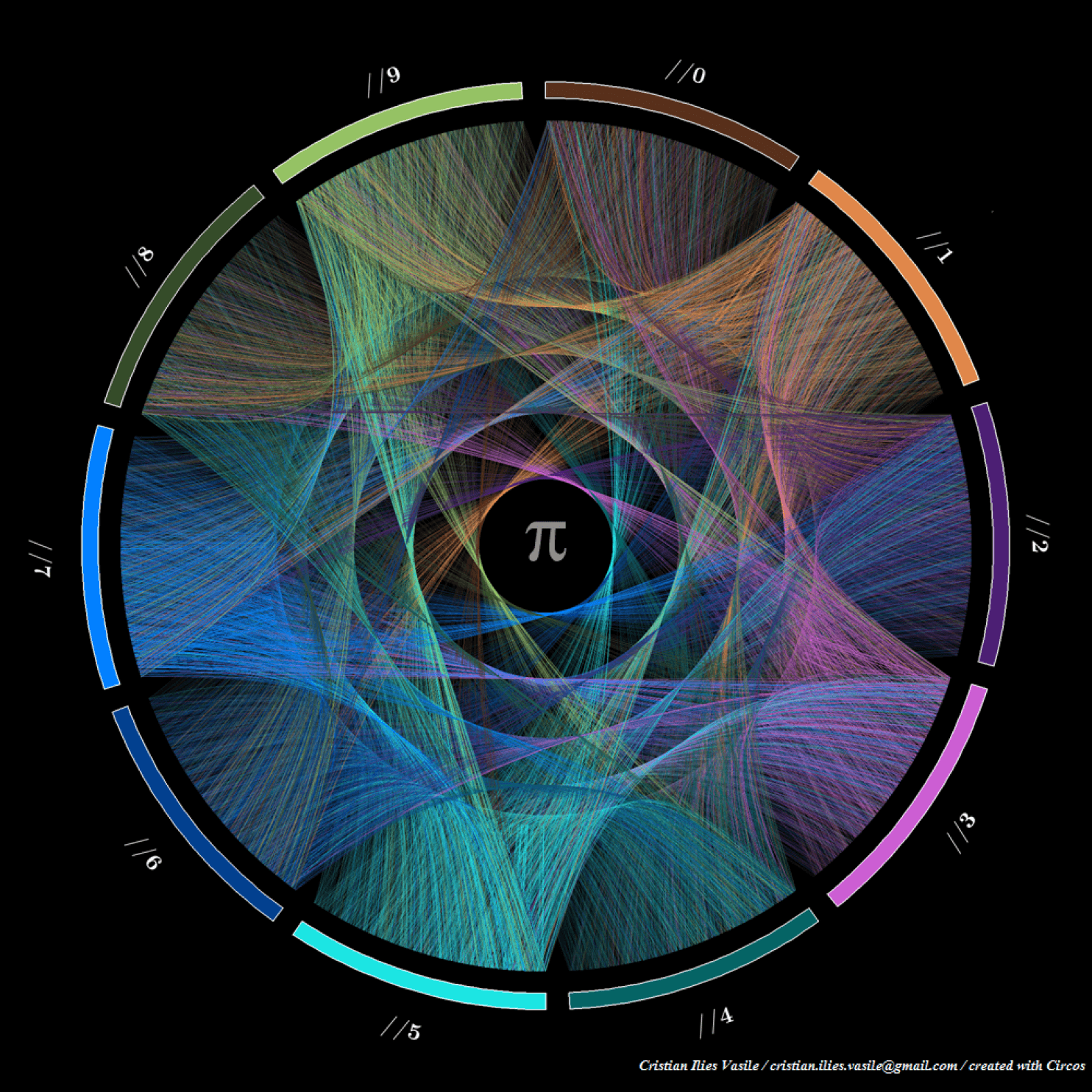
Task: Click the cristian.ilies.vasile@gmail.com email address
Action: coord(863,1066)
